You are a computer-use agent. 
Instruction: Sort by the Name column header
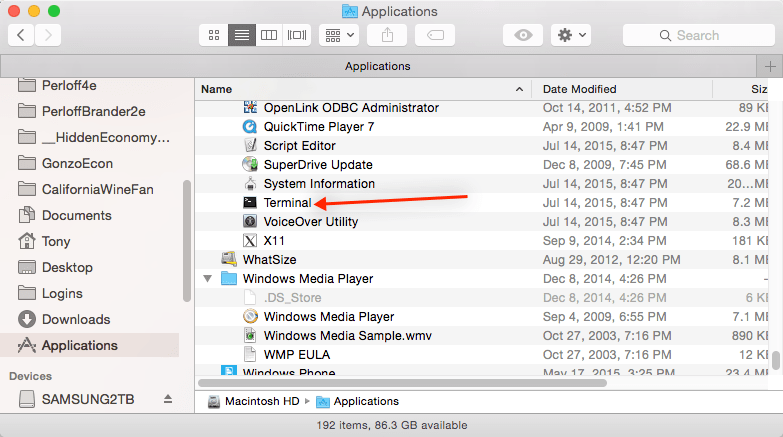click(216, 89)
